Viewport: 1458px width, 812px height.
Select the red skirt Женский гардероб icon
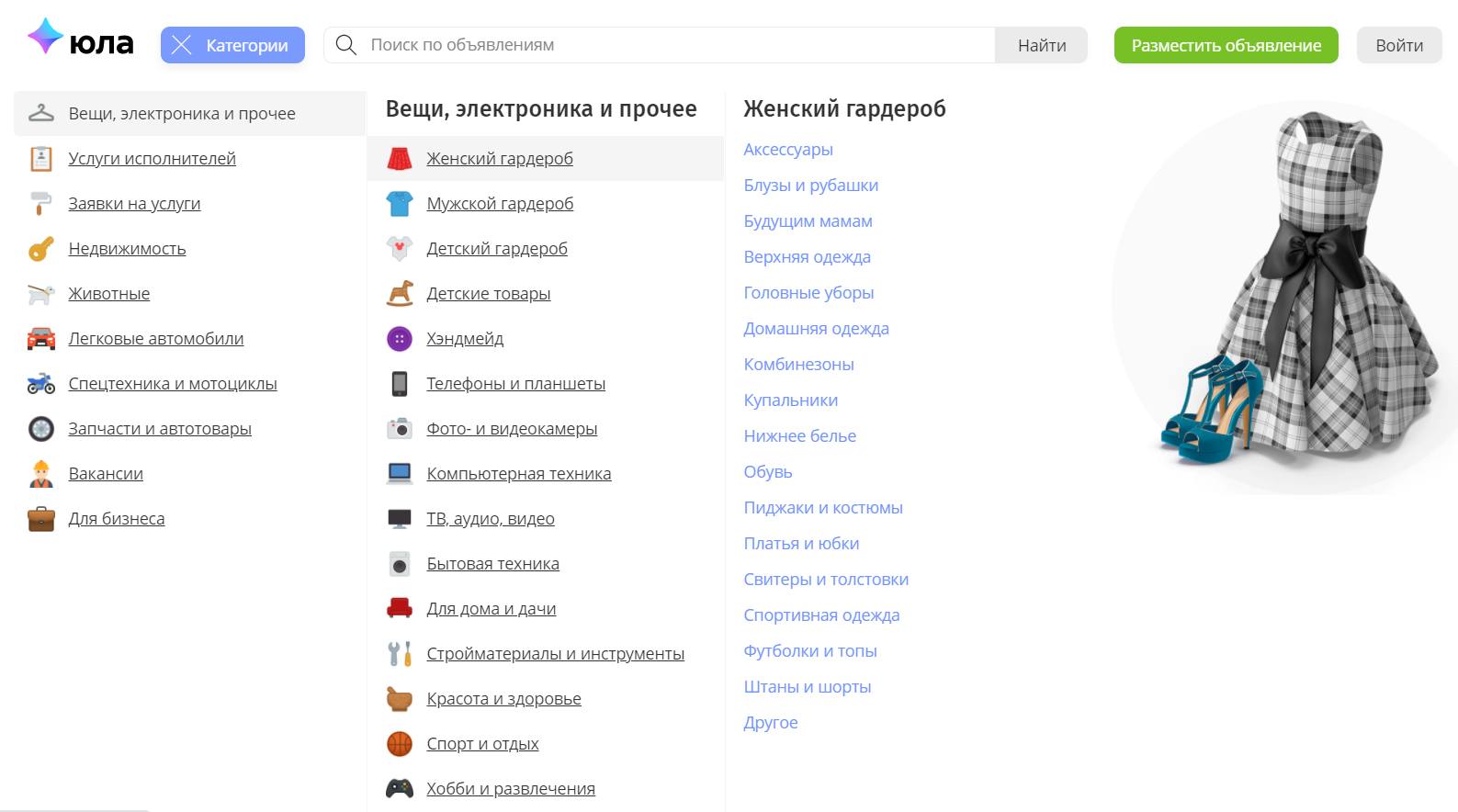point(399,159)
